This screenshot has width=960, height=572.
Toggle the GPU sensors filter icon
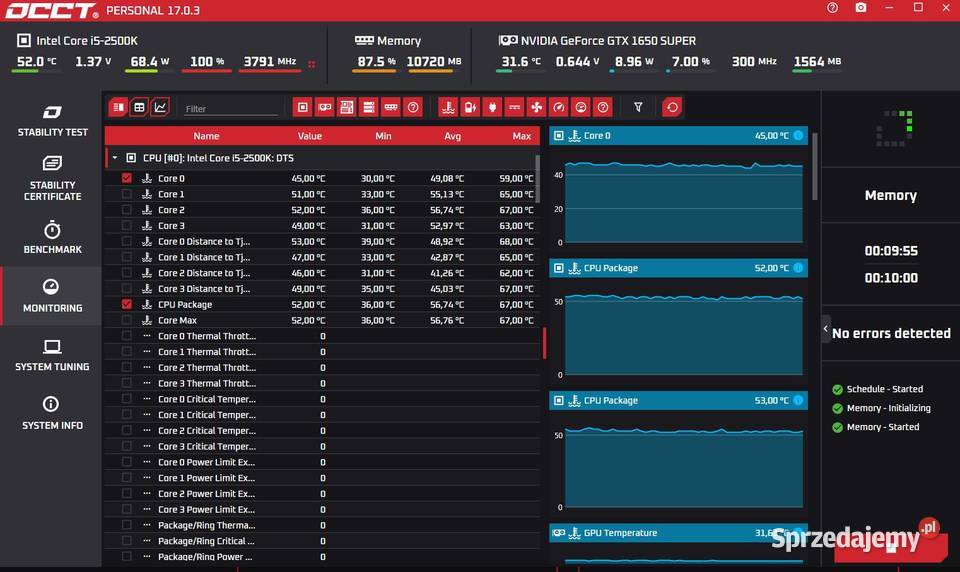coord(324,107)
